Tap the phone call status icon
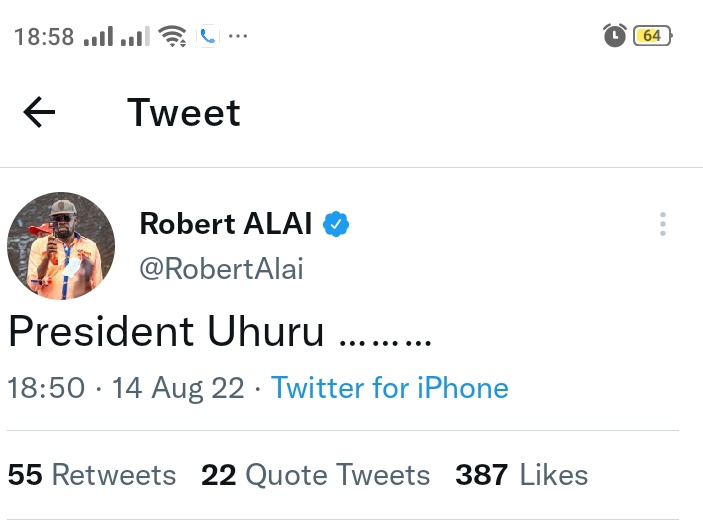The height and width of the screenshot is (527, 703). pyautogui.click(x=207, y=37)
